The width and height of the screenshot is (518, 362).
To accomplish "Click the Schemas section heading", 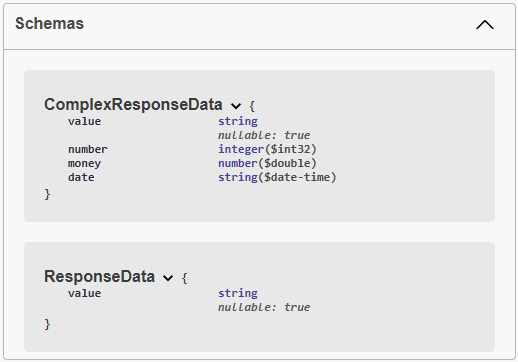I will click(x=49, y=24).
